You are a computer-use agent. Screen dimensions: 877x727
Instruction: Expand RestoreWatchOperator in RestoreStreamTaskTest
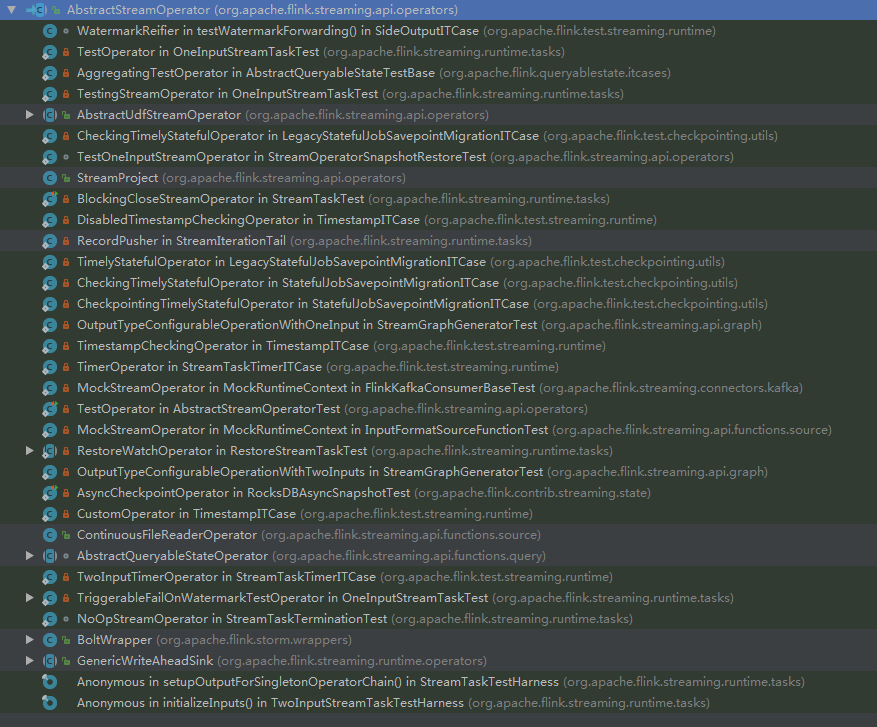tap(30, 451)
